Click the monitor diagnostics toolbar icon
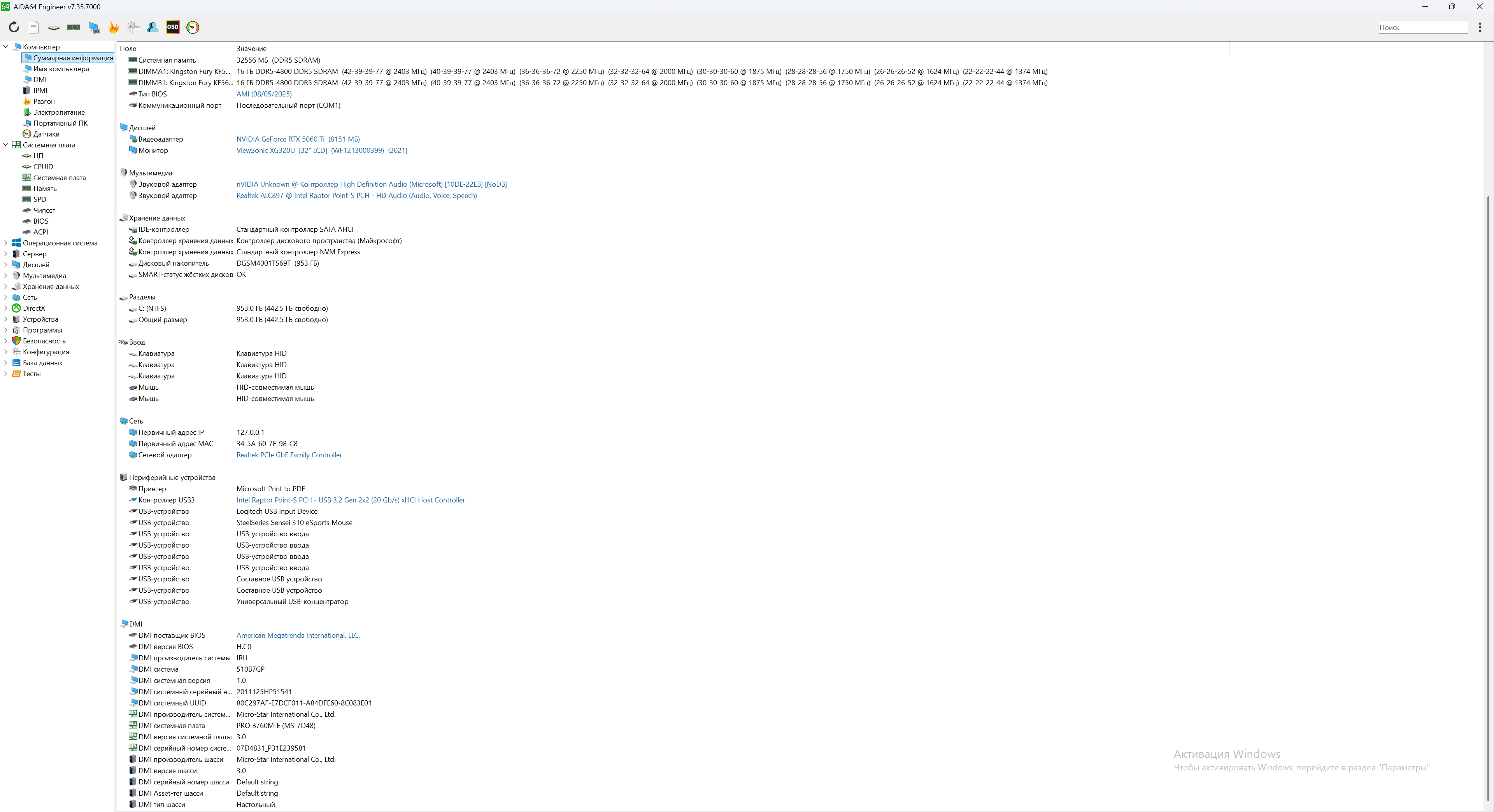 [93, 27]
